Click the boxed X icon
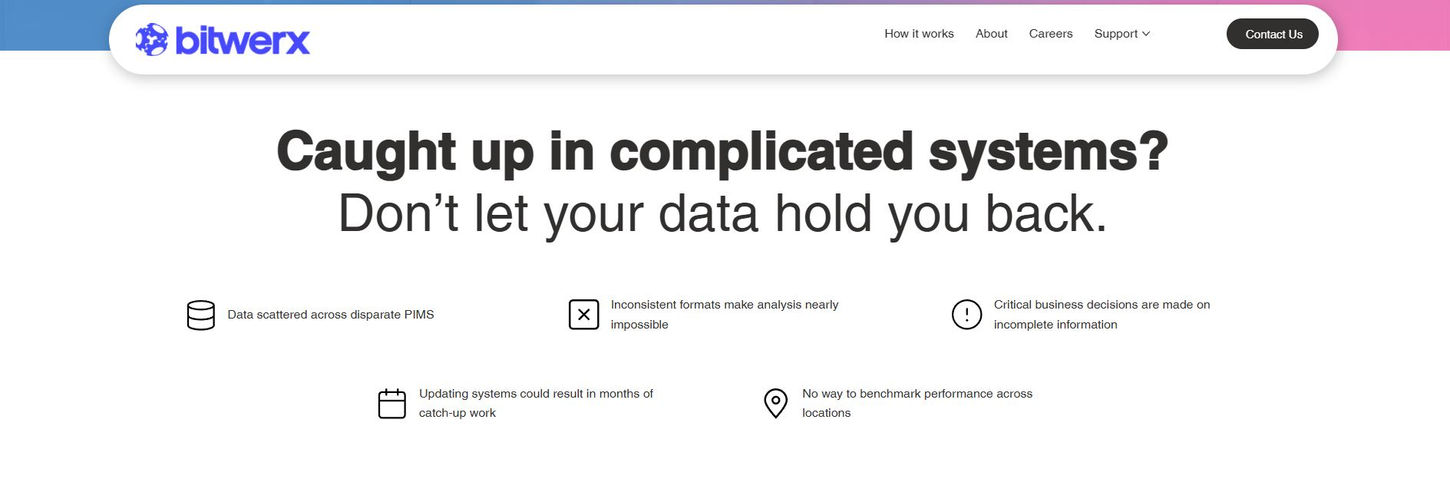Screen dimensions: 1450x492 (x=584, y=315)
